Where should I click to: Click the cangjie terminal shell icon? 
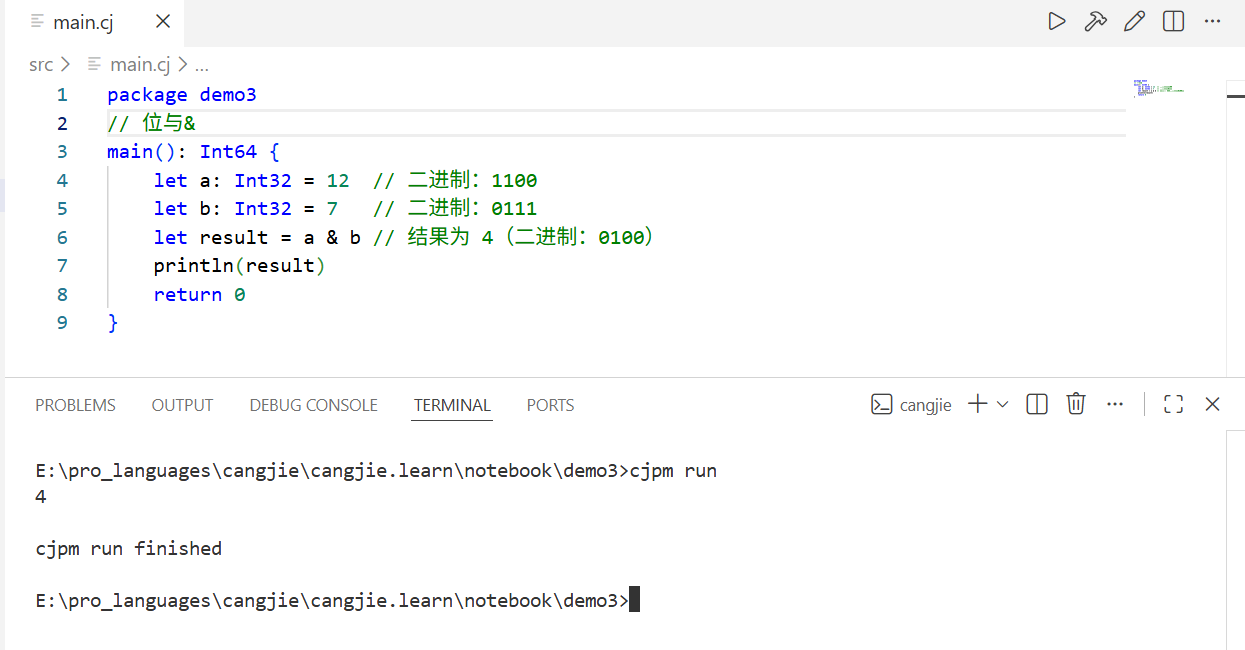tap(881, 404)
